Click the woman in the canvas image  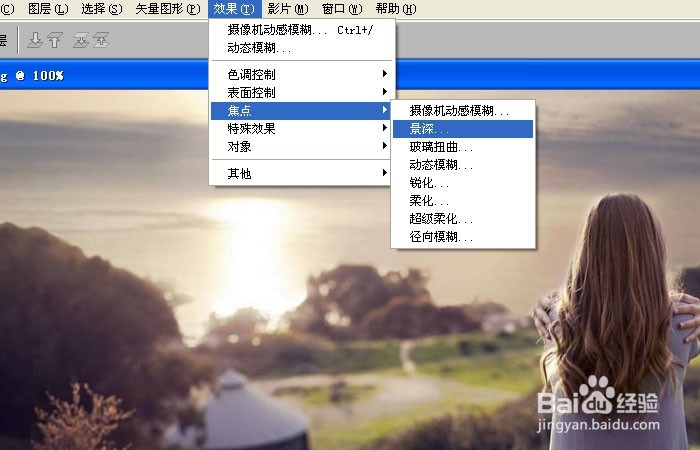618,321
